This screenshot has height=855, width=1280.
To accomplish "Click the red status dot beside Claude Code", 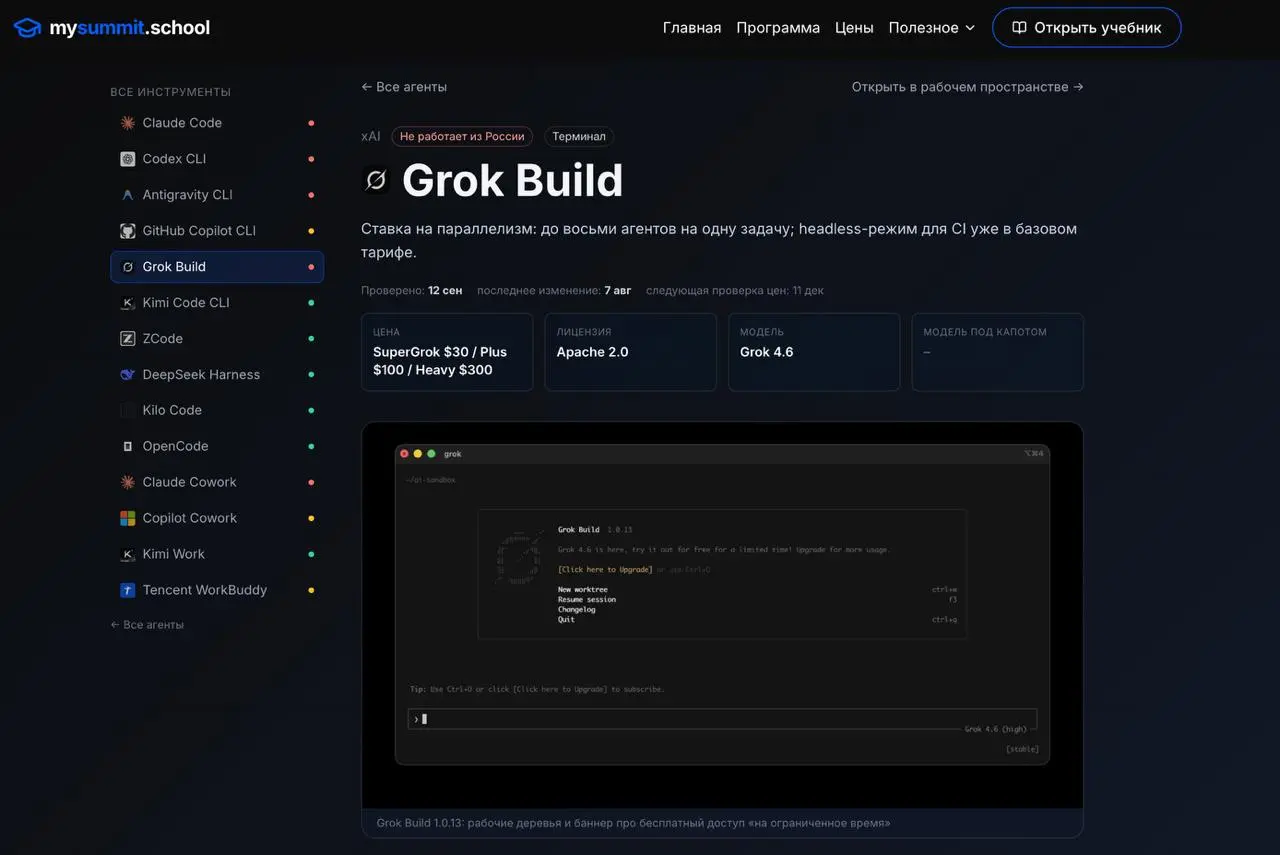I will pos(311,123).
